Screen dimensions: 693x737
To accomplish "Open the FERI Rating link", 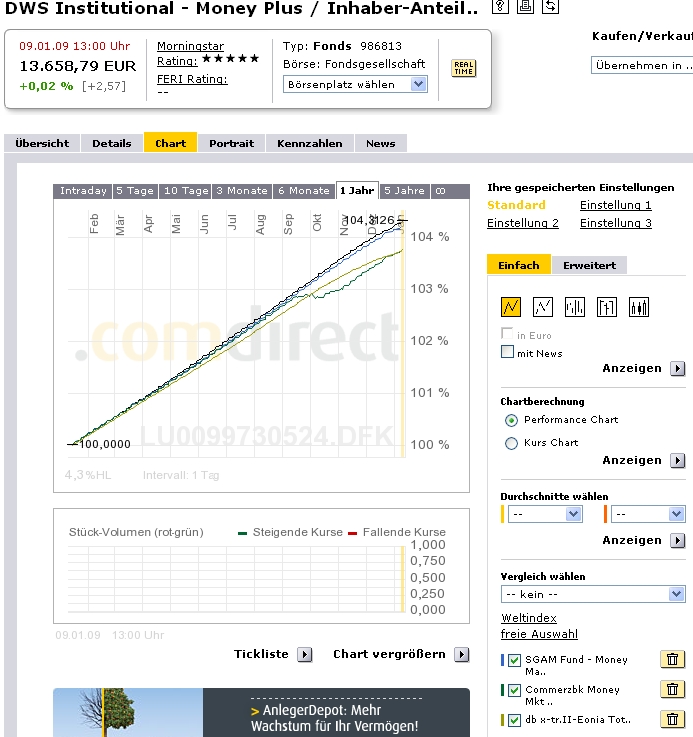I will pyautogui.click(x=192, y=79).
